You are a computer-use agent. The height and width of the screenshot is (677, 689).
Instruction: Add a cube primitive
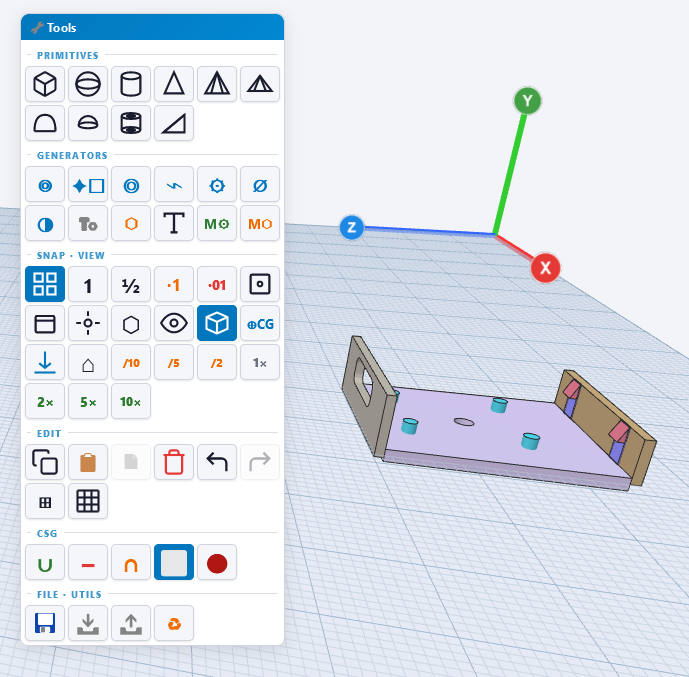[45, 84]
